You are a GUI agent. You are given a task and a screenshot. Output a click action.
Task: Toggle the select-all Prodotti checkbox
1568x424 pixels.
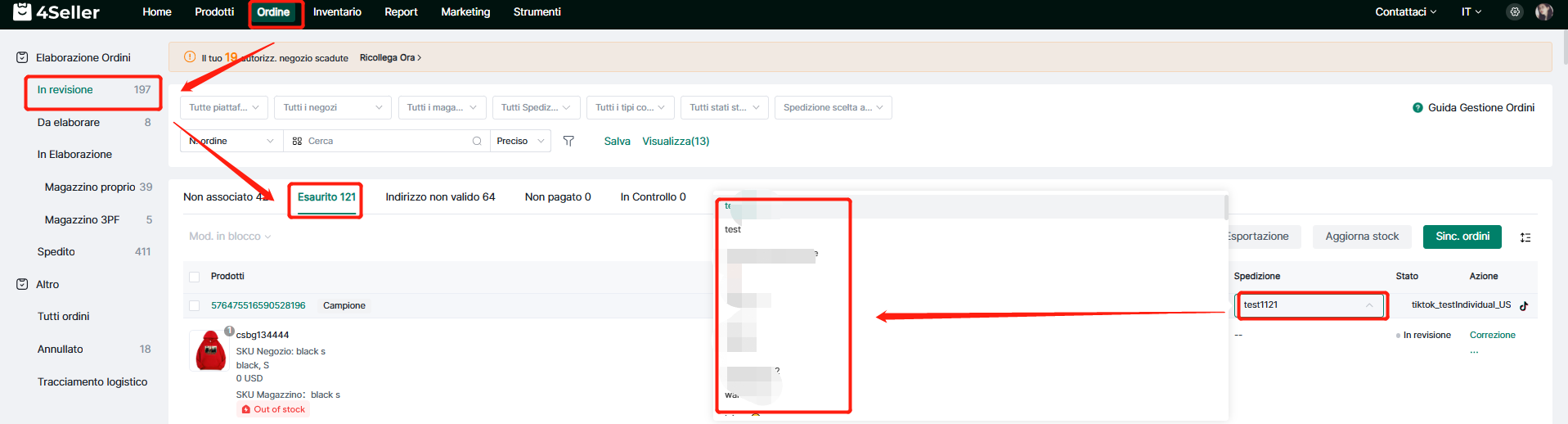(x=195, y=277)
